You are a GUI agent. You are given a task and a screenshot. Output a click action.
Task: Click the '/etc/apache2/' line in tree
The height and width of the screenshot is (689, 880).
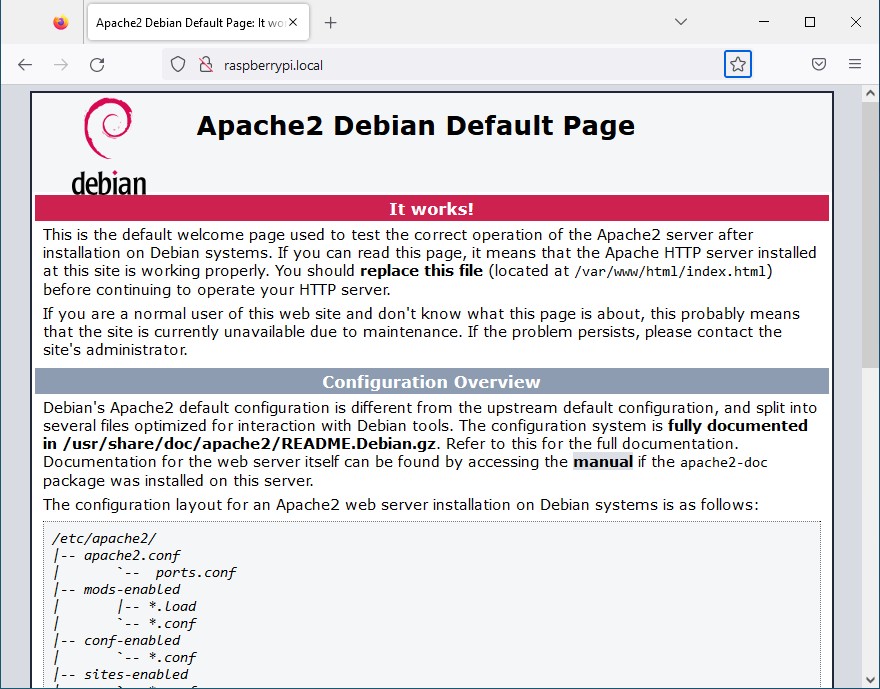104,539
